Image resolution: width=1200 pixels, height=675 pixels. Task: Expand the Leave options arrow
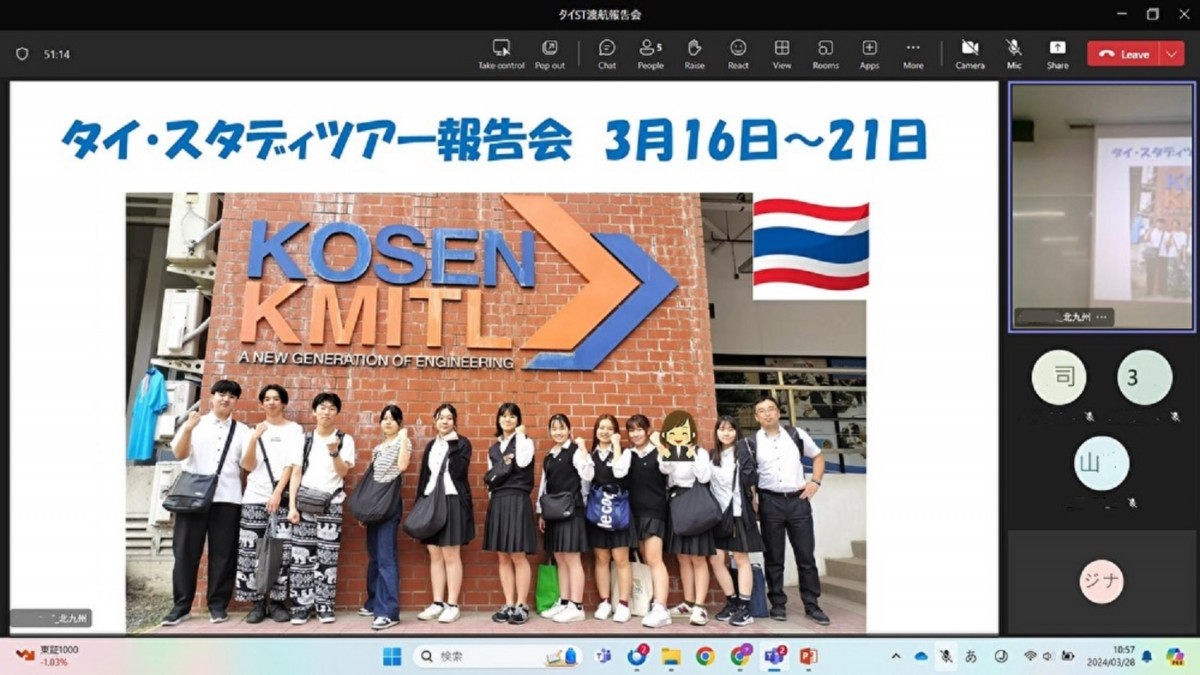point(1172,54)
